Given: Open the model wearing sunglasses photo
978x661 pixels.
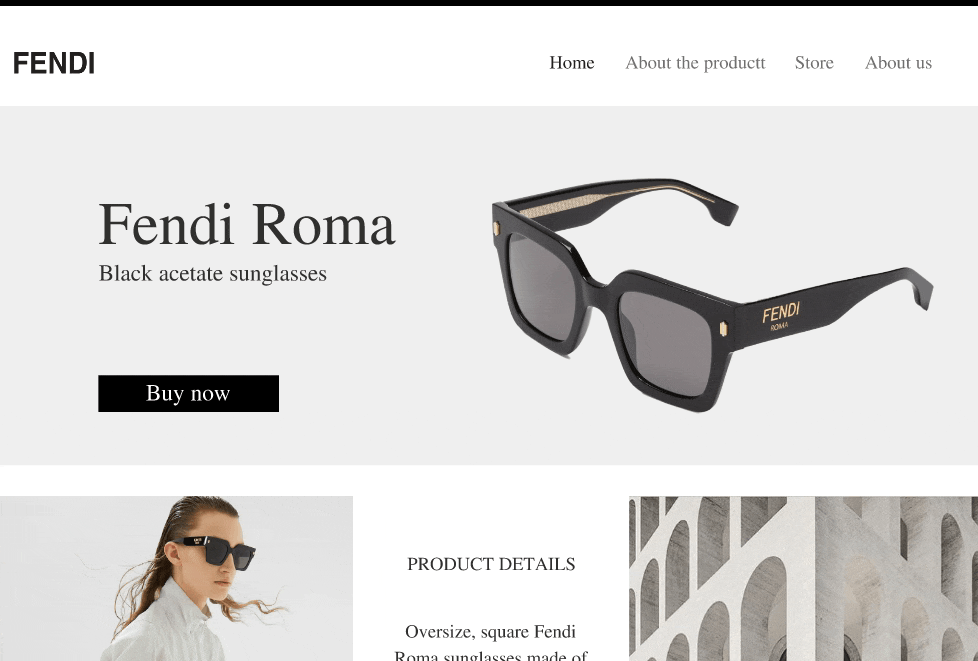Looking at the screenshot, I should [x=177, y=579].
